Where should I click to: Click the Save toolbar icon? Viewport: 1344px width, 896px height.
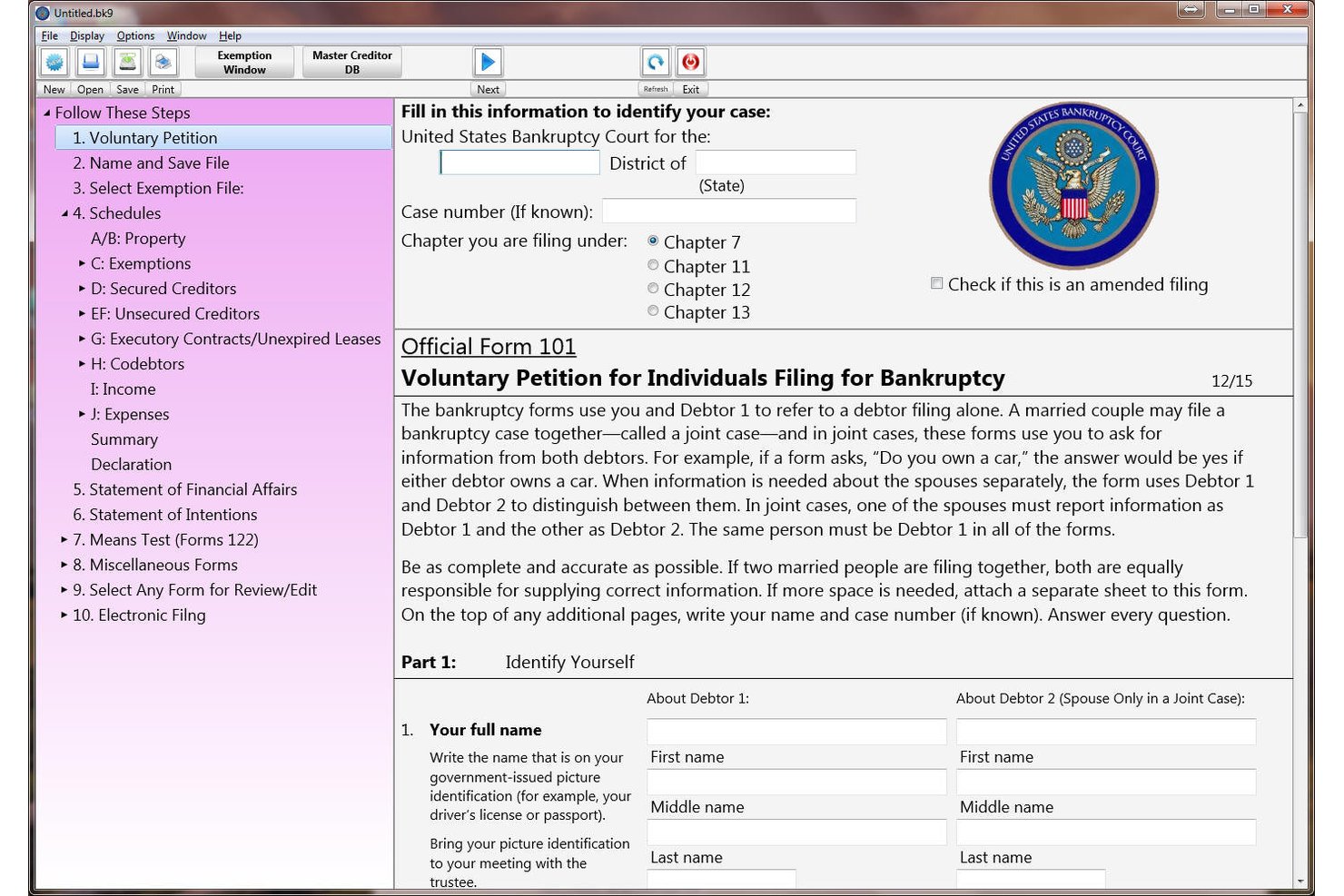point(128,62)
